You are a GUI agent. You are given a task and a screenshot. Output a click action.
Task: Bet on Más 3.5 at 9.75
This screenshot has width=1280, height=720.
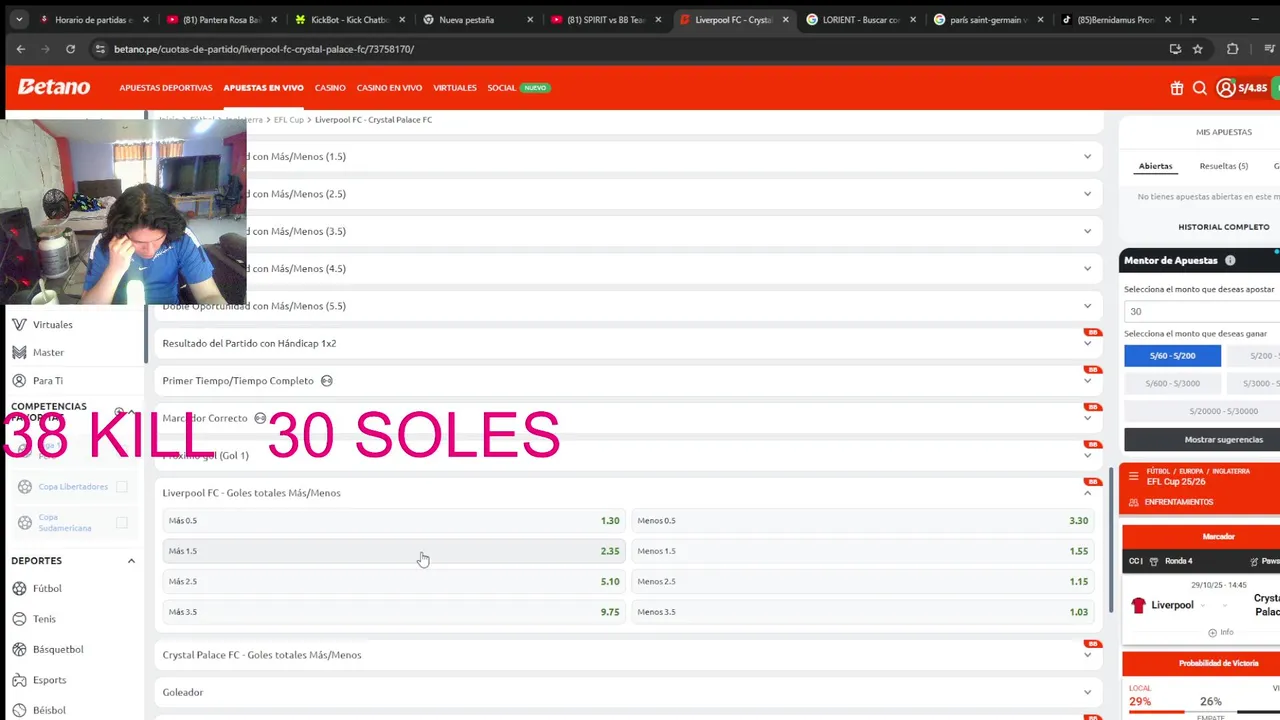coord(394,612)
